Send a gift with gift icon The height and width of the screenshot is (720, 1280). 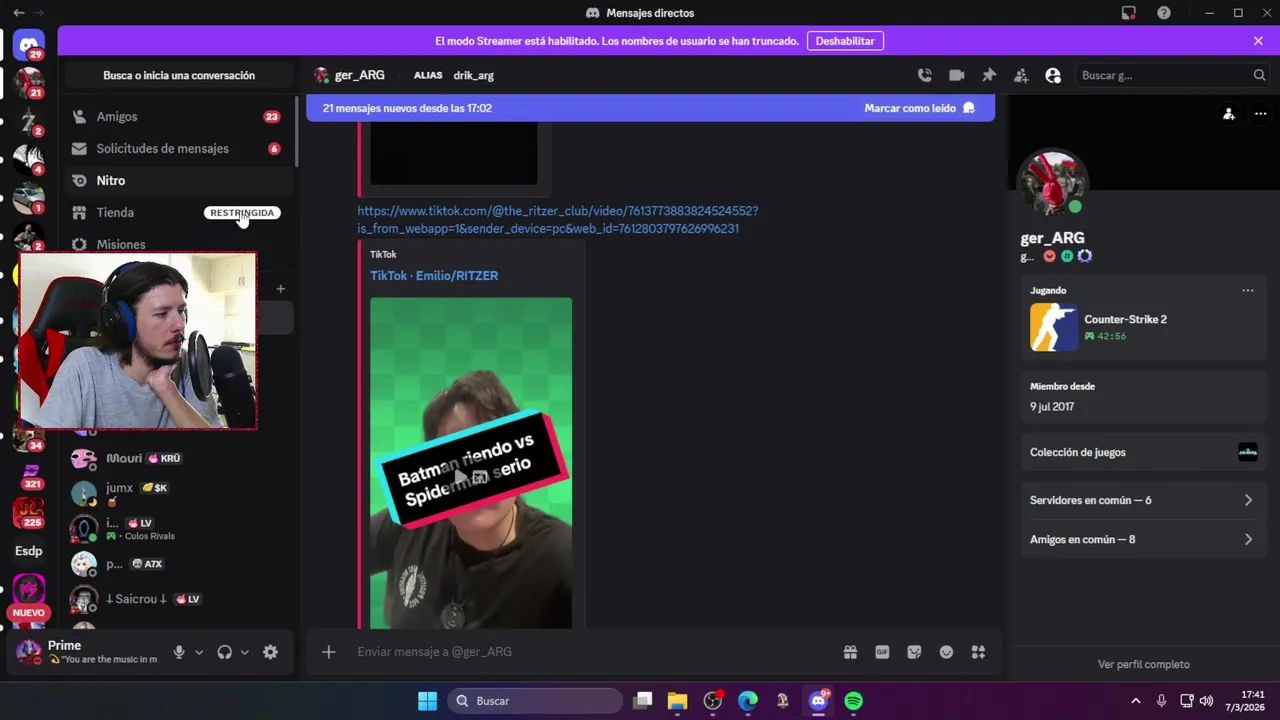pos(850,652)
